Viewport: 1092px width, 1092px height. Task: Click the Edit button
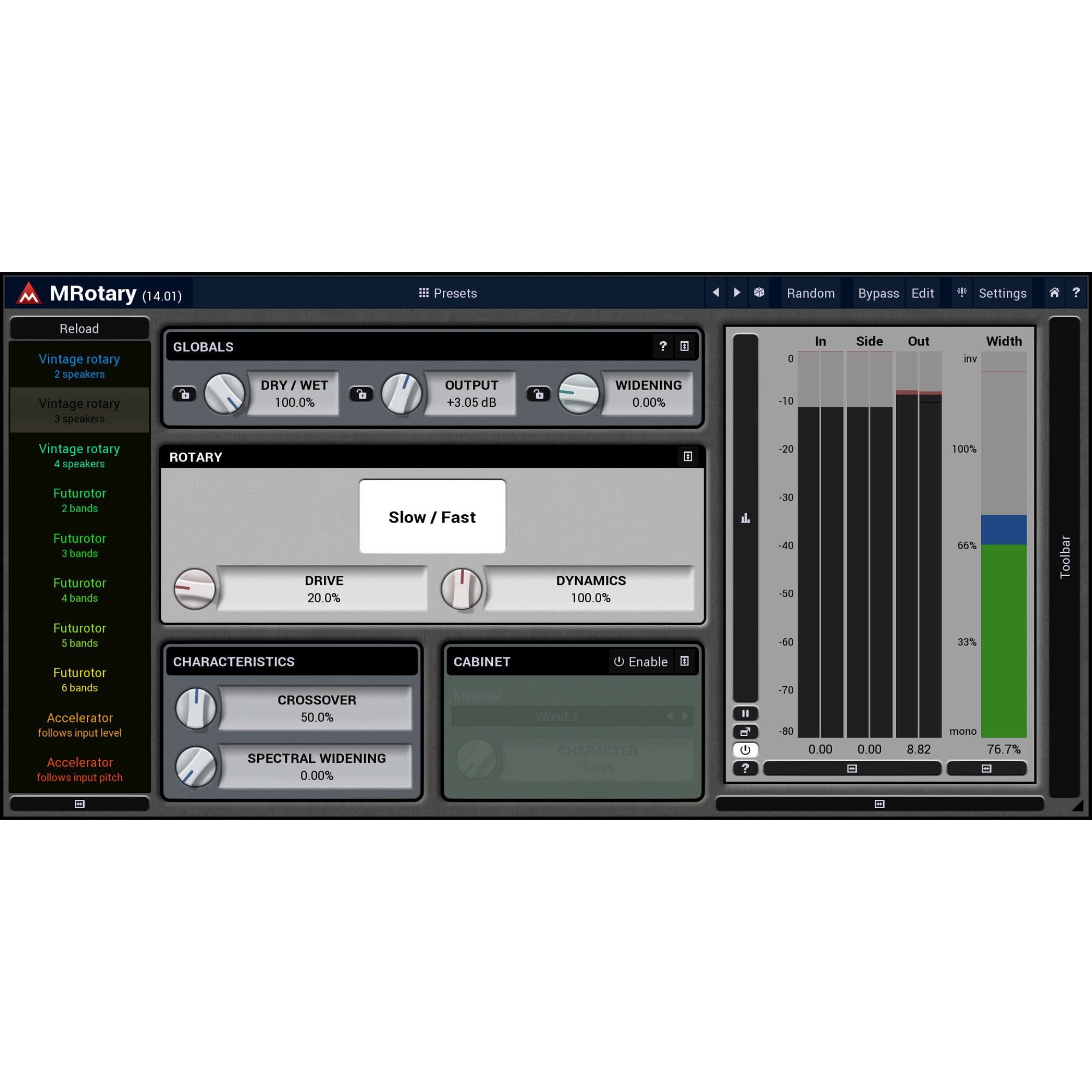[922, 293]
